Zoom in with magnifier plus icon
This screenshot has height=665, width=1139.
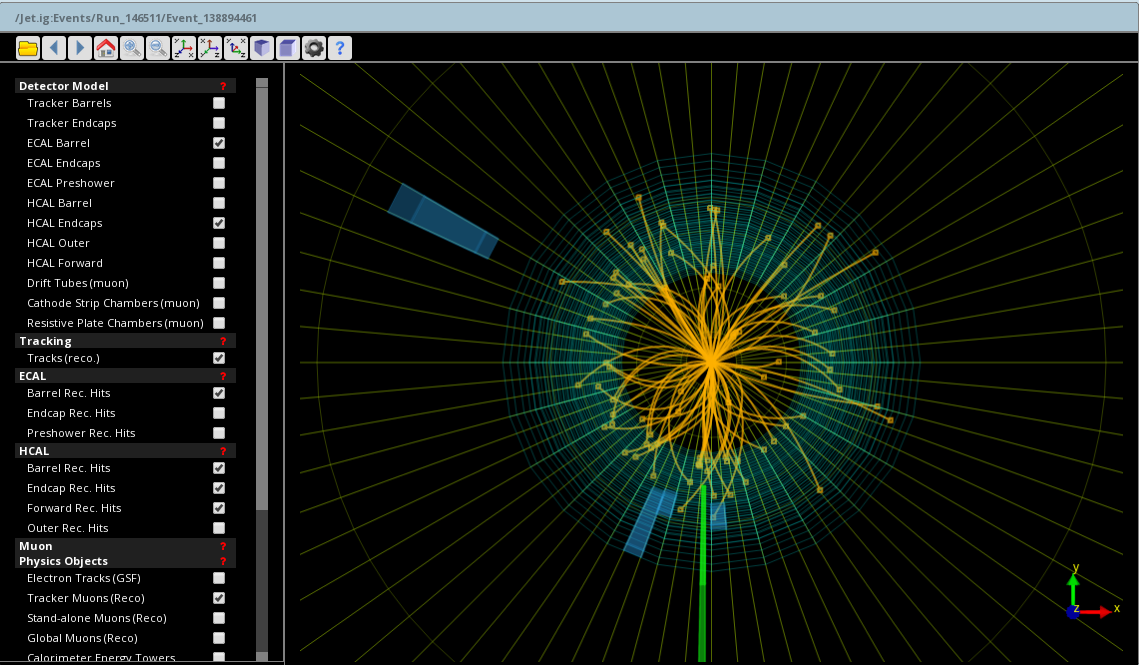click(131, 48)
